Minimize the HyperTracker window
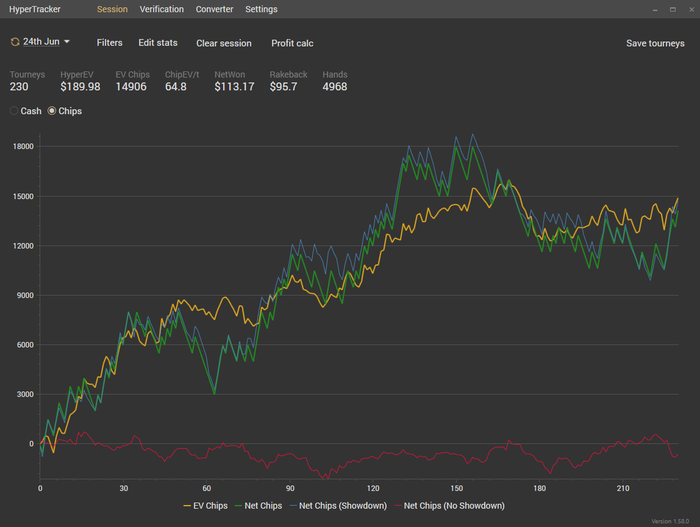The image size is (700, 527). (x=655, y=10)
